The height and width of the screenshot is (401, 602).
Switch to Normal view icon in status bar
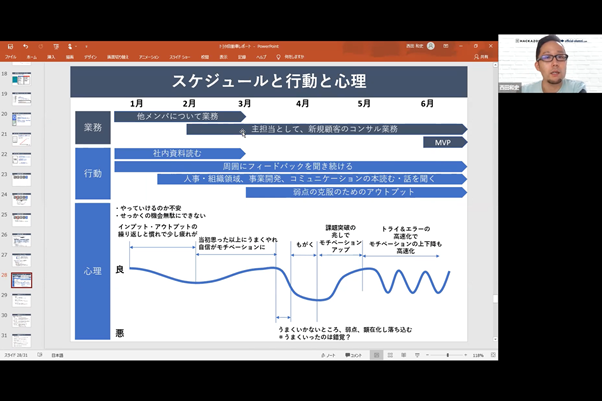click(x=376, y=355)
